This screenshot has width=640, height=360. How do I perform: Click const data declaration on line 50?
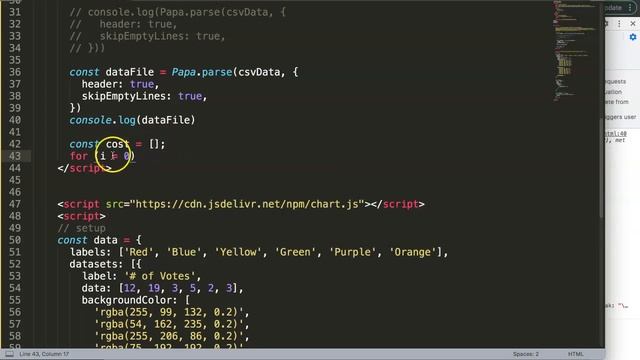87,240
